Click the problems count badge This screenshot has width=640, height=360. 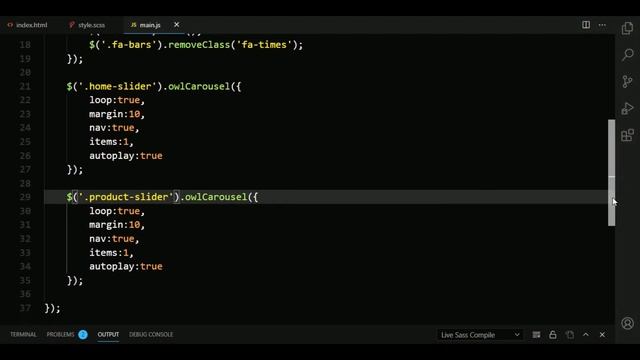83,335
